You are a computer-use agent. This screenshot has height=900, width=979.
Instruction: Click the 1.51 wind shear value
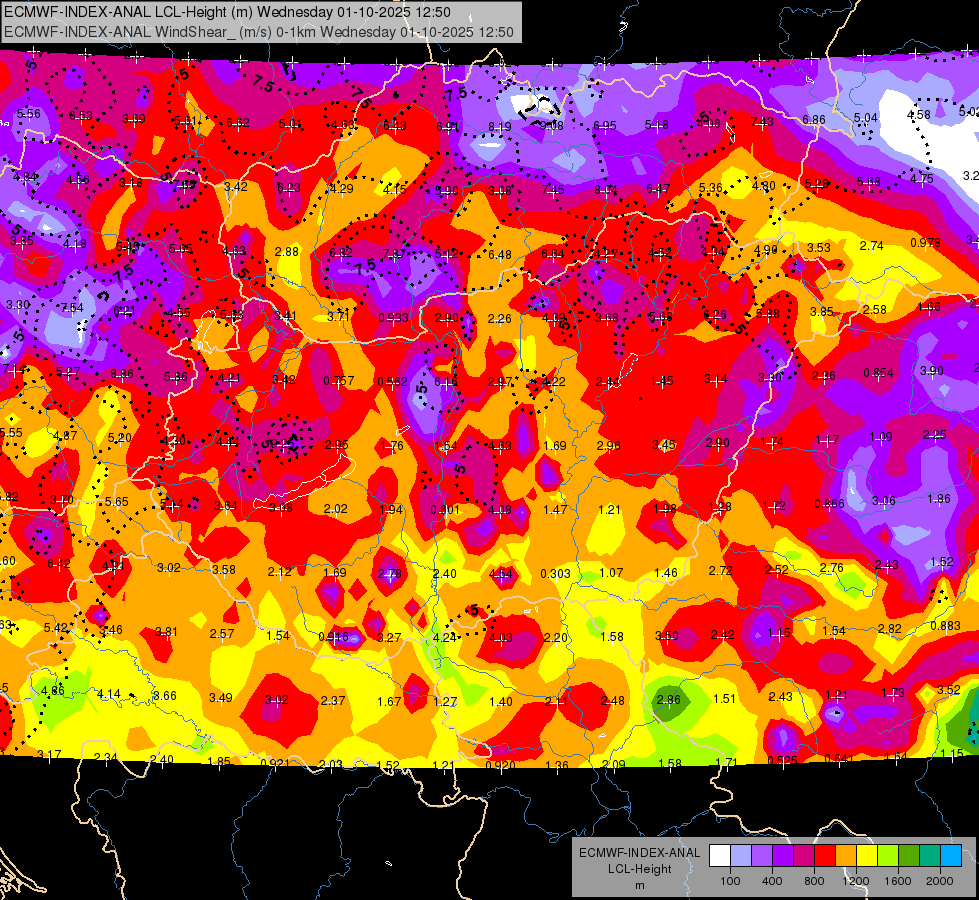click(724, 698)
